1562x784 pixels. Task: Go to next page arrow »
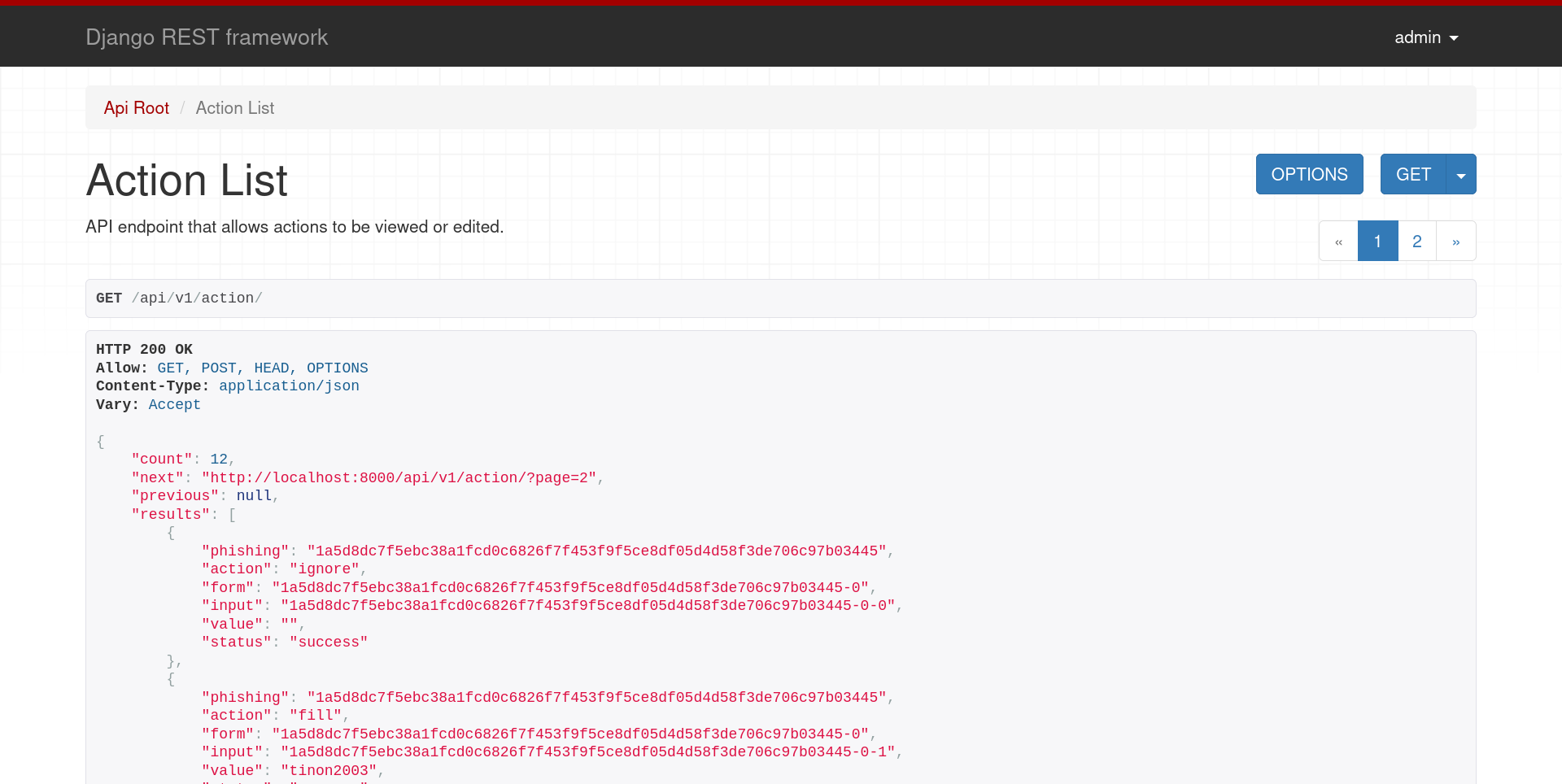(1456, 242)
